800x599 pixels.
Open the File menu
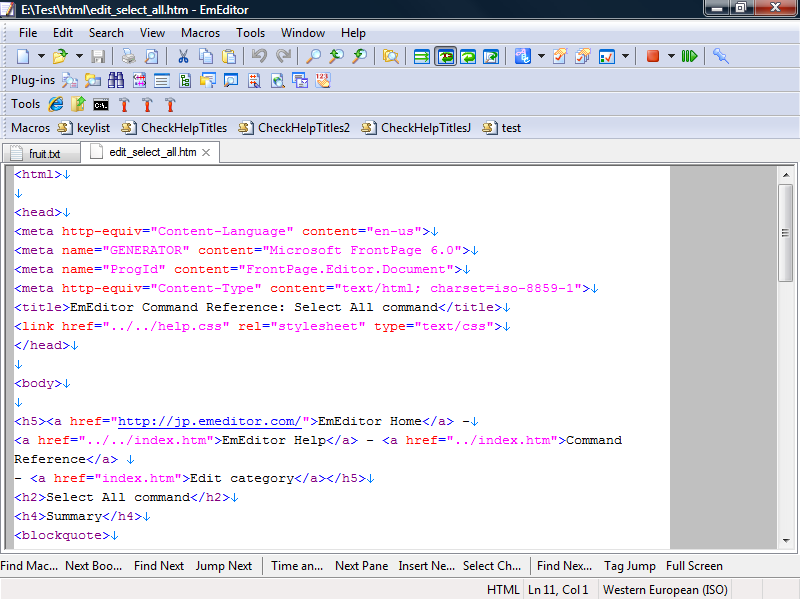pos(28,33)
